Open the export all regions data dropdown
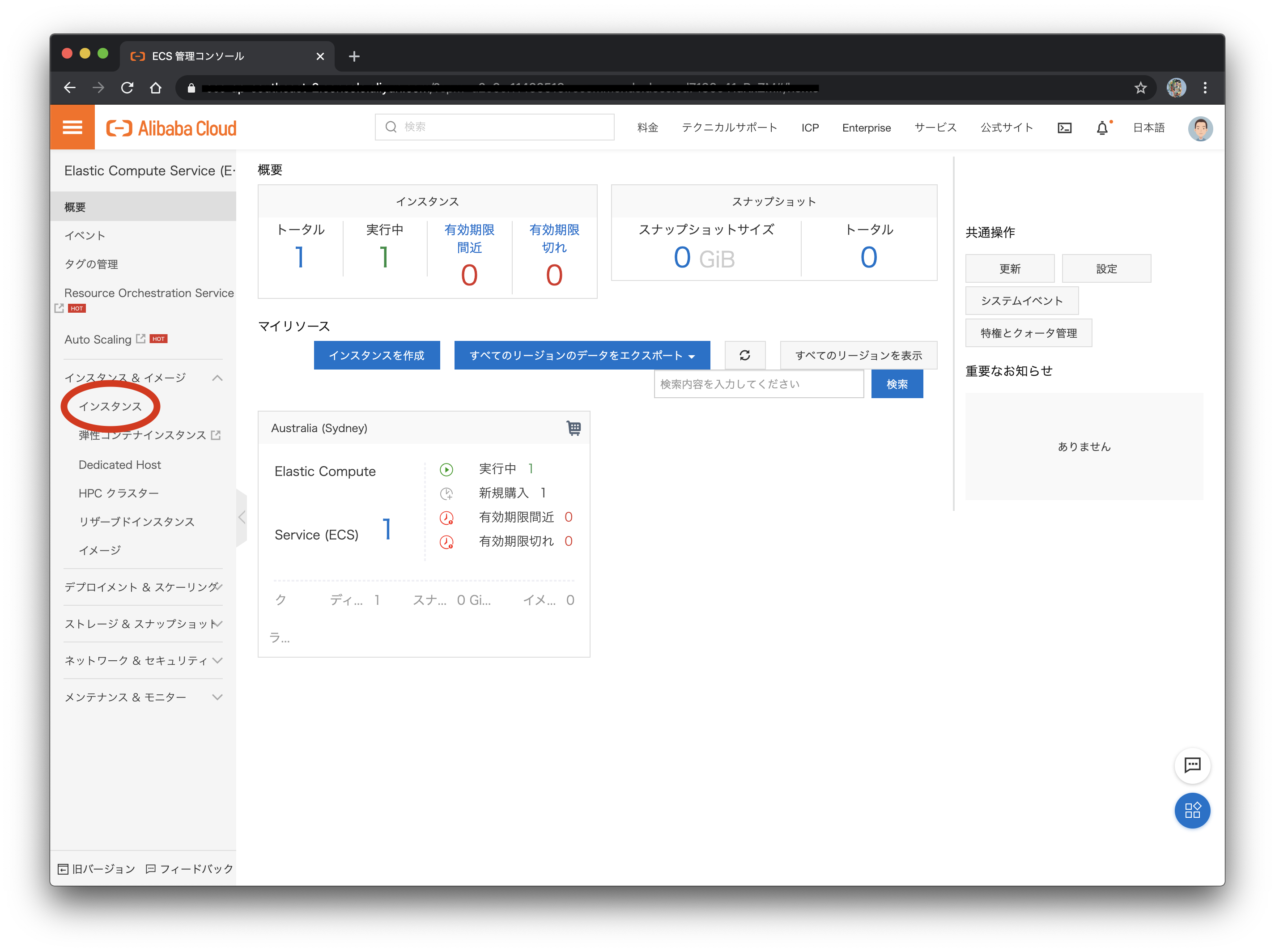1275x952 pixels. 582,355
